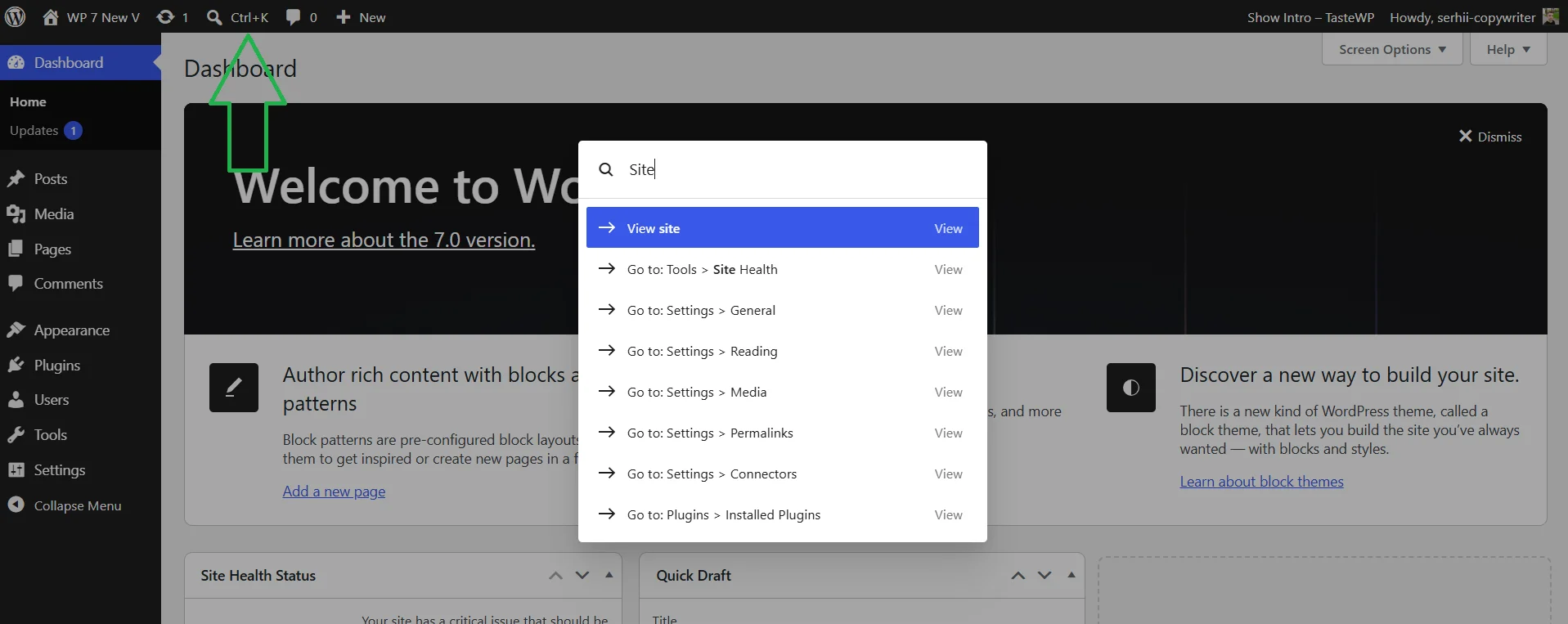Click the user avatar in admin bar

(1550, 16)
